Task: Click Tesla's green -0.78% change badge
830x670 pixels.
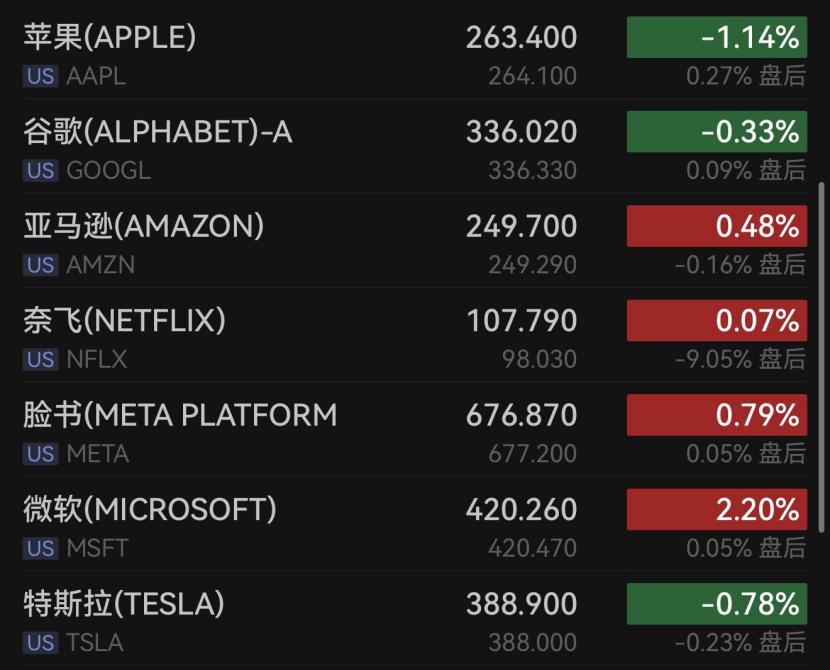Action: pyautogui.click(x=716, y=604)
